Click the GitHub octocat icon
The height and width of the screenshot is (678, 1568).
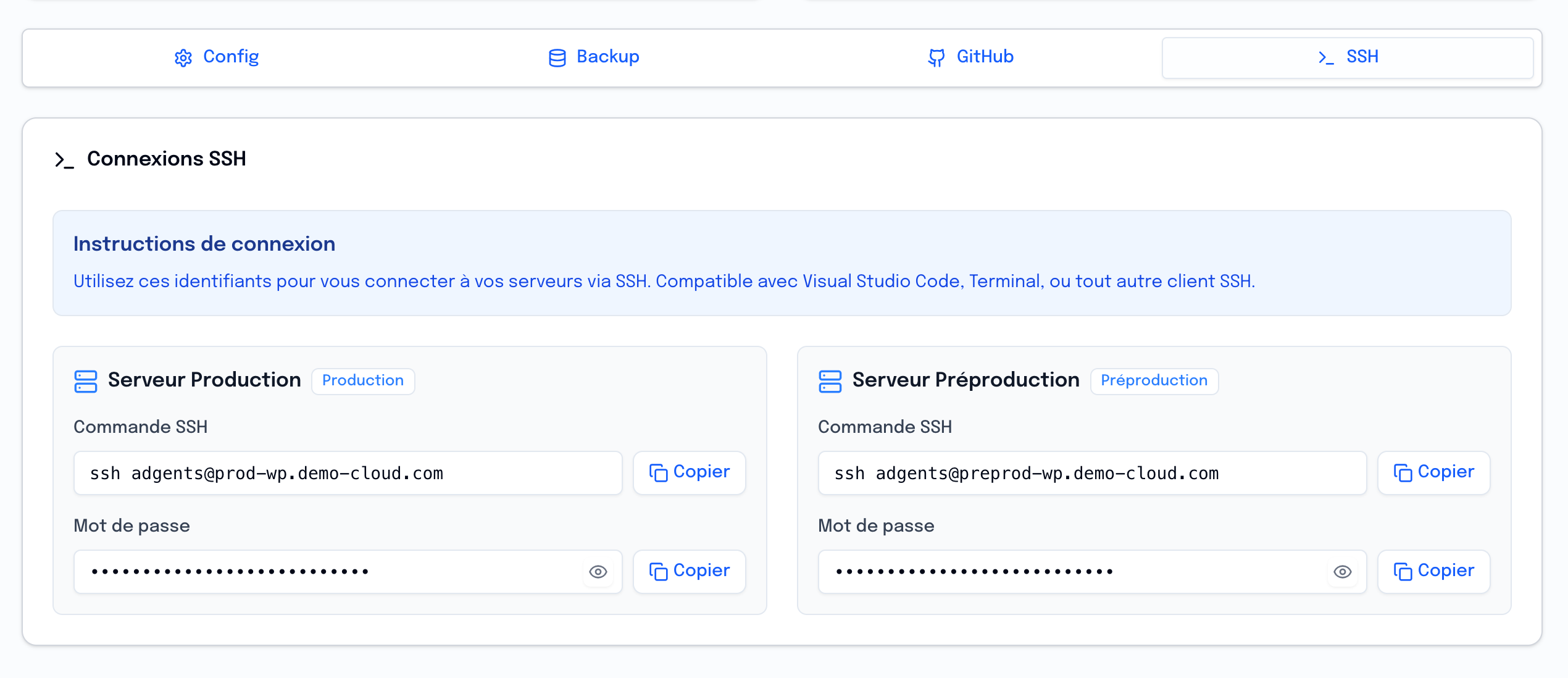[x=936, y=57]
